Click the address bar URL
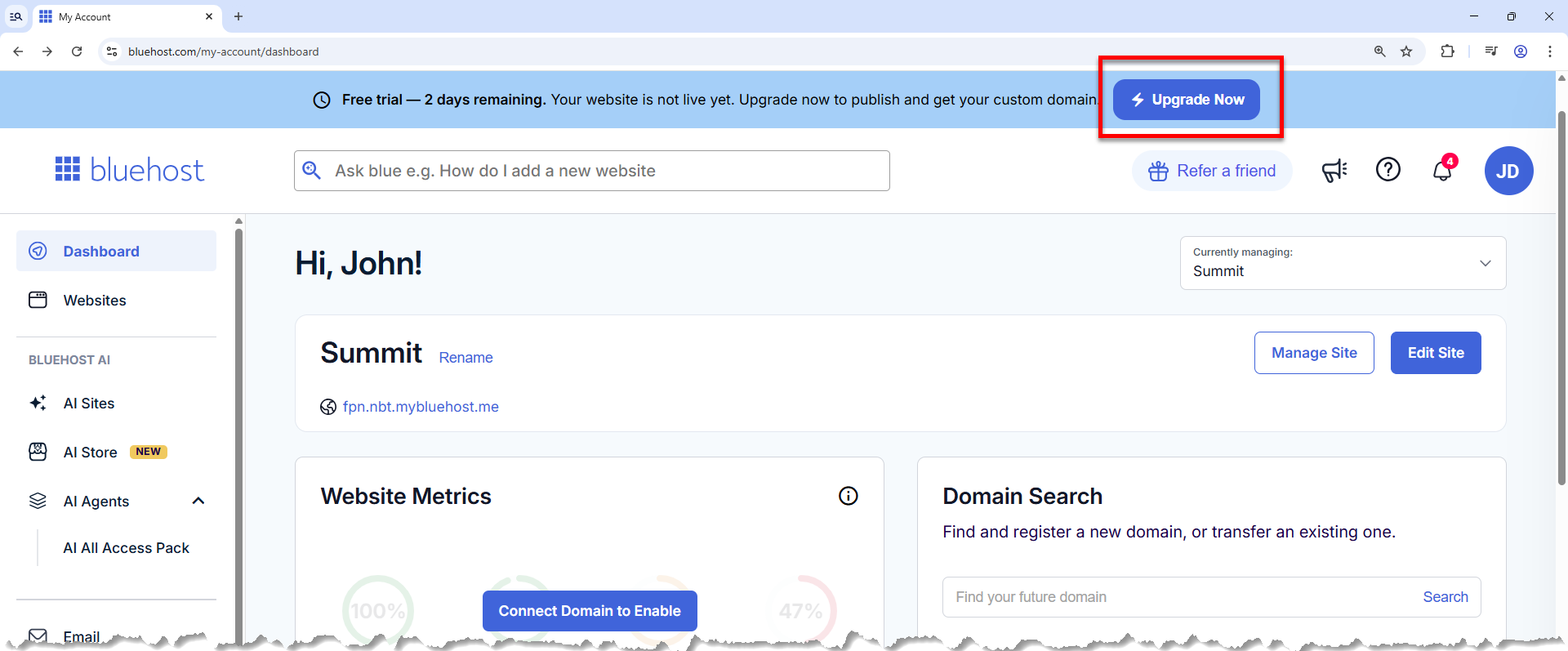Image resolution: width=1568 pixels, height=651 pixels. click(224, 51)
